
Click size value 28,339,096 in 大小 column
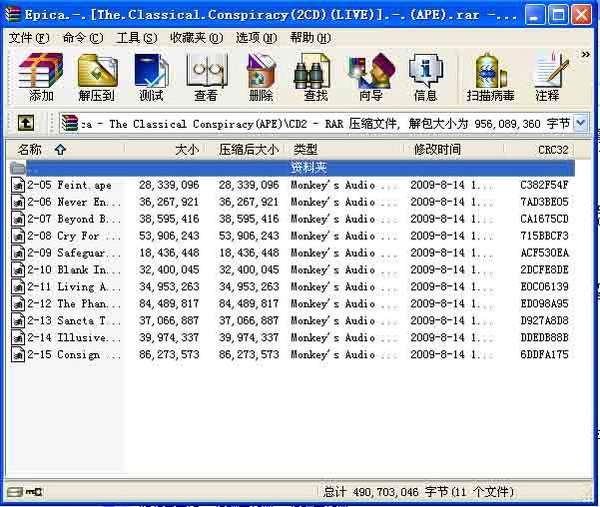click(169, 185)
